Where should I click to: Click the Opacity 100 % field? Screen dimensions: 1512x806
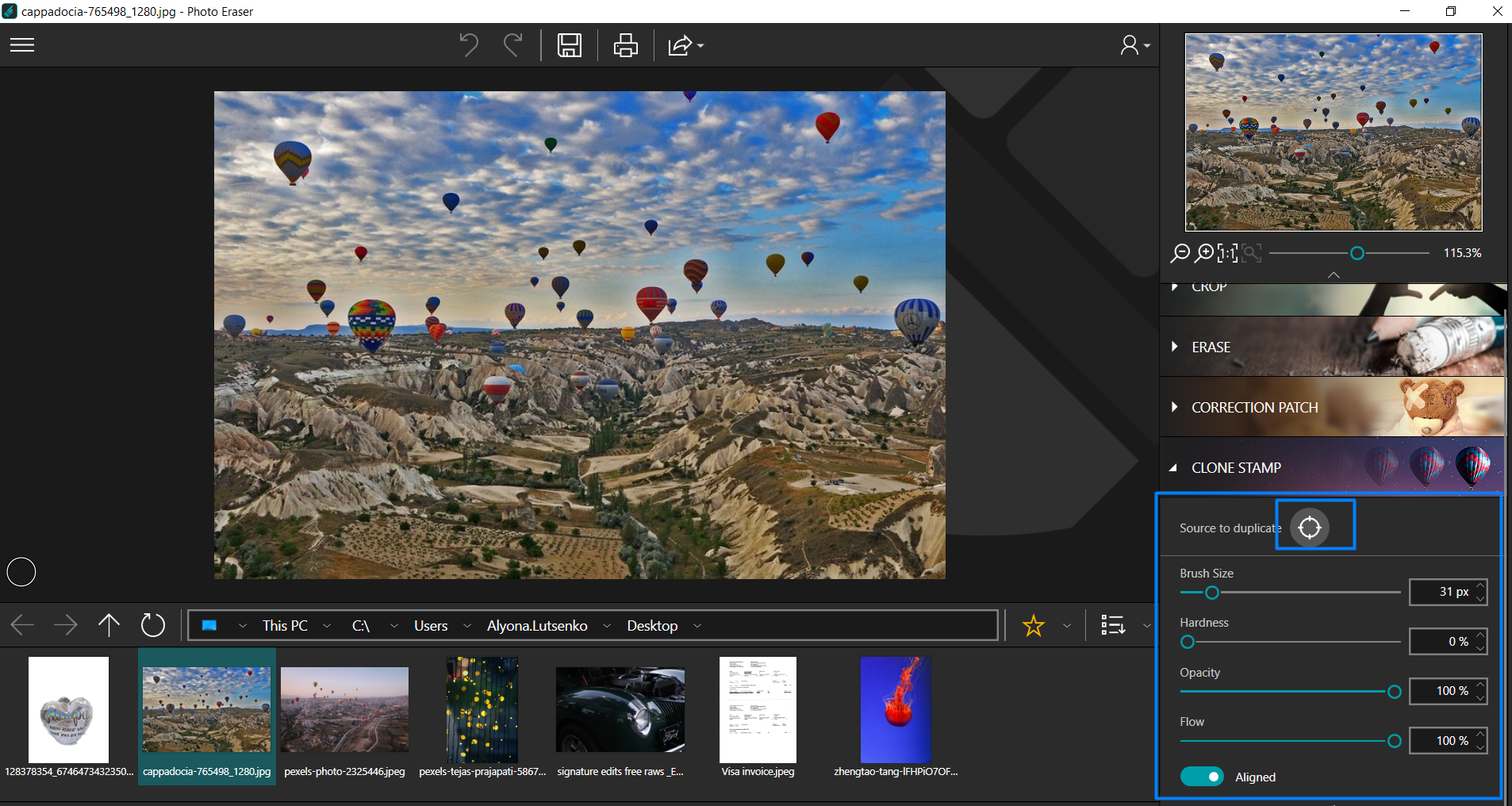point(1448,691)
